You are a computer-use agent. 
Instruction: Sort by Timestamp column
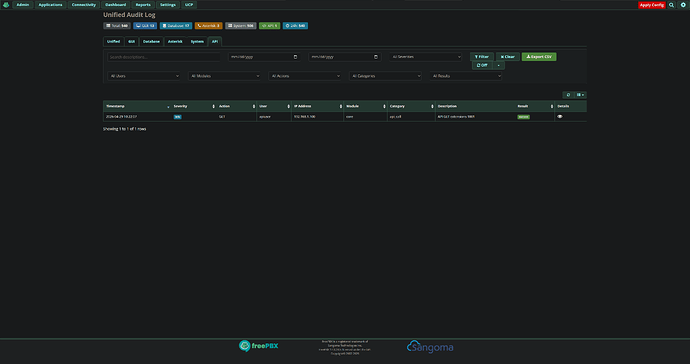tap(138, 107)
